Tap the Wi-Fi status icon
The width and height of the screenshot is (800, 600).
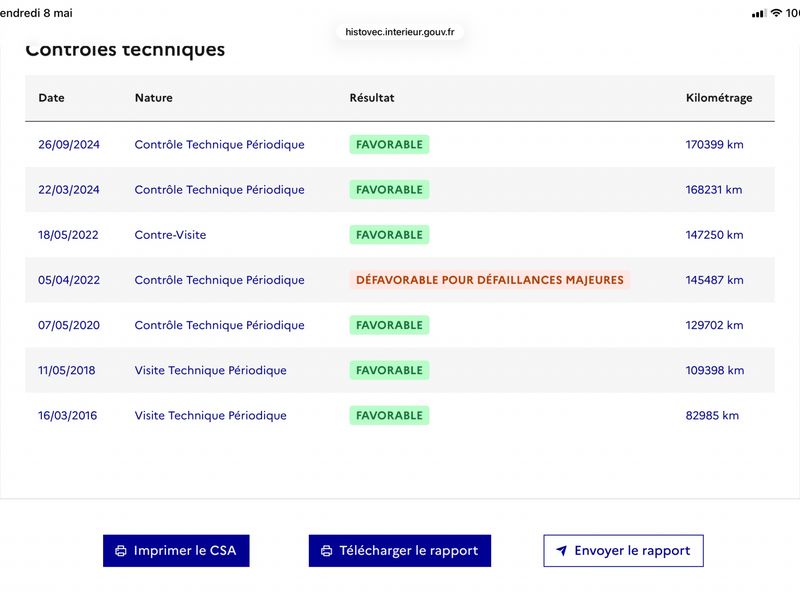pyautogui.click(x=776, y=13)
